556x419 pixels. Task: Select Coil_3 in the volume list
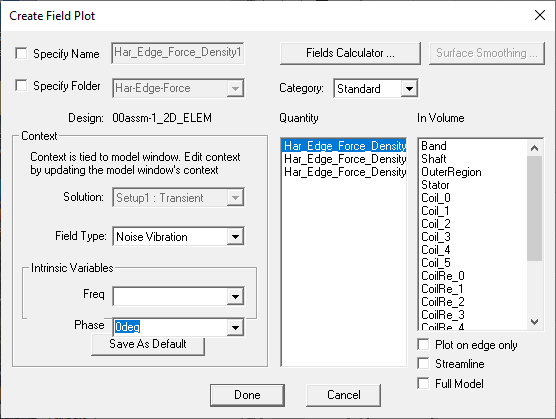pyautogui.click(x=436, y=237)
